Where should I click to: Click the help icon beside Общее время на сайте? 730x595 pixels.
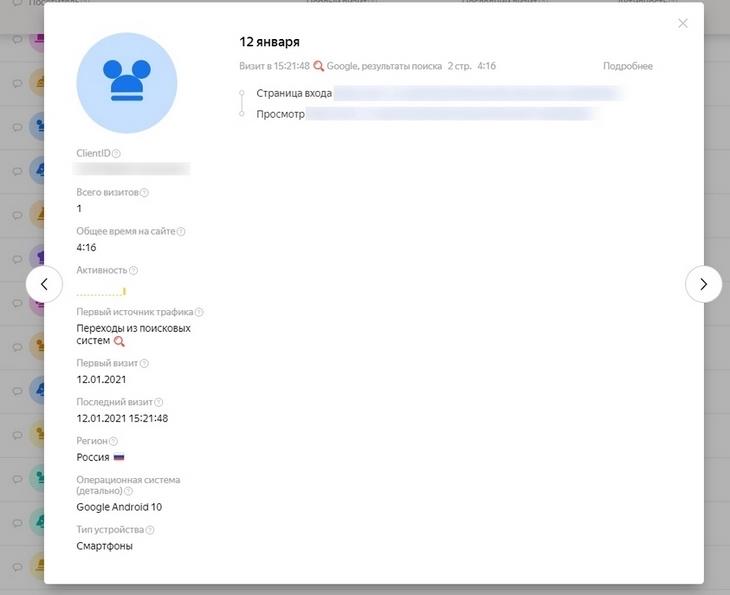[x=181, y=232]
